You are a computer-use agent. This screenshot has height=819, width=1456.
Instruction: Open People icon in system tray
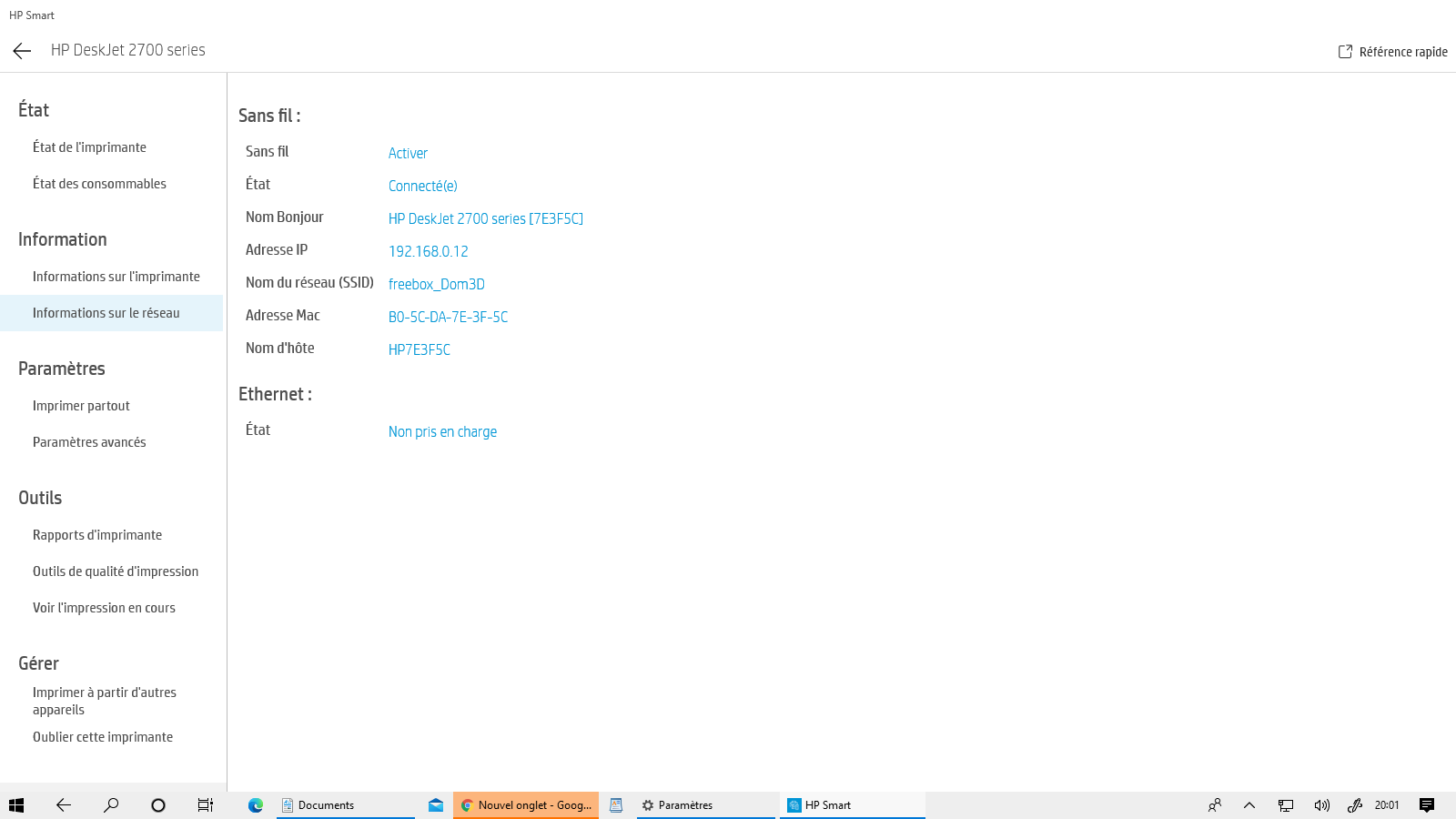tap(1215, 805)
